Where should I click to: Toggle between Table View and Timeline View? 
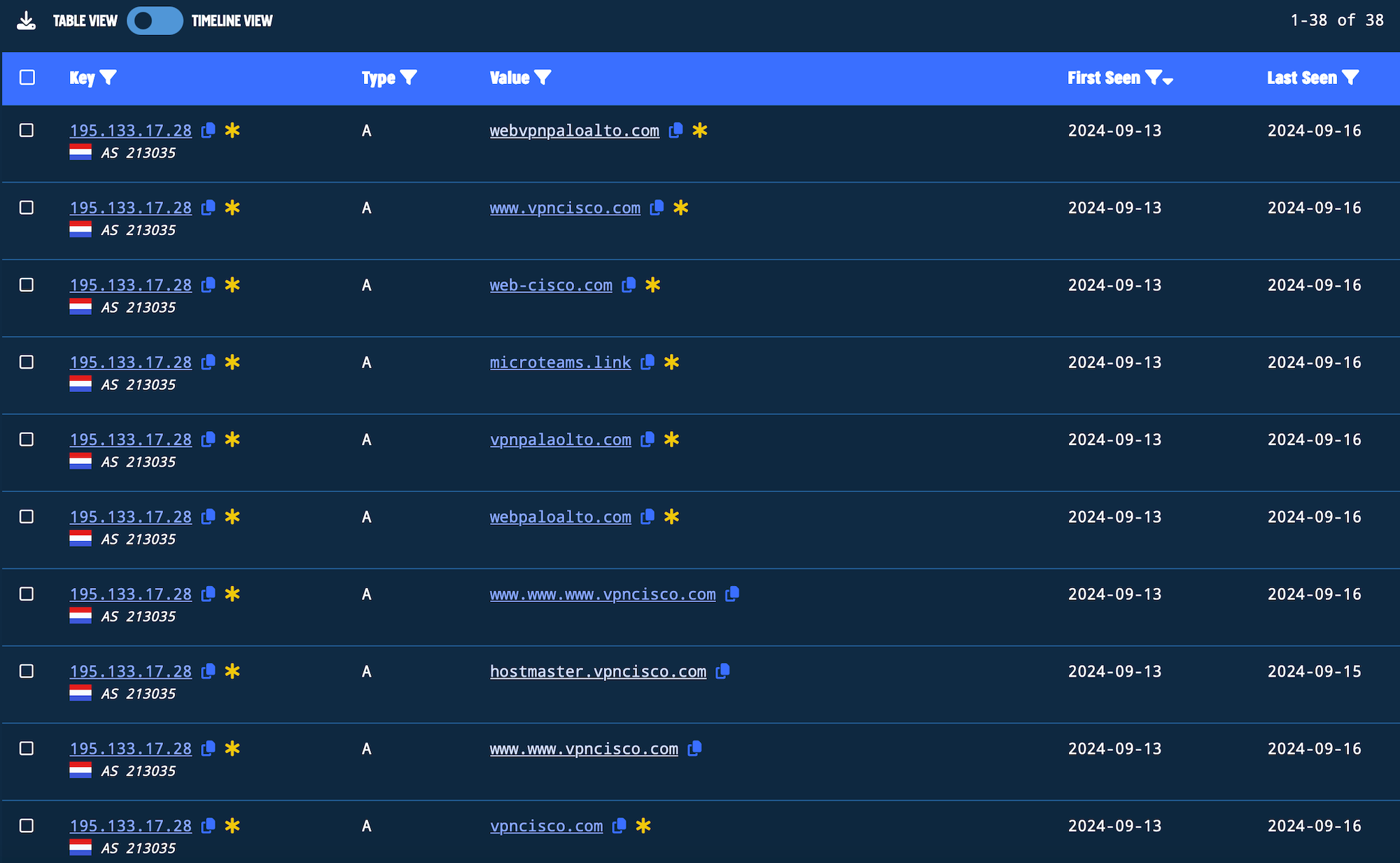pyautogui.click(x=155, y=20)
